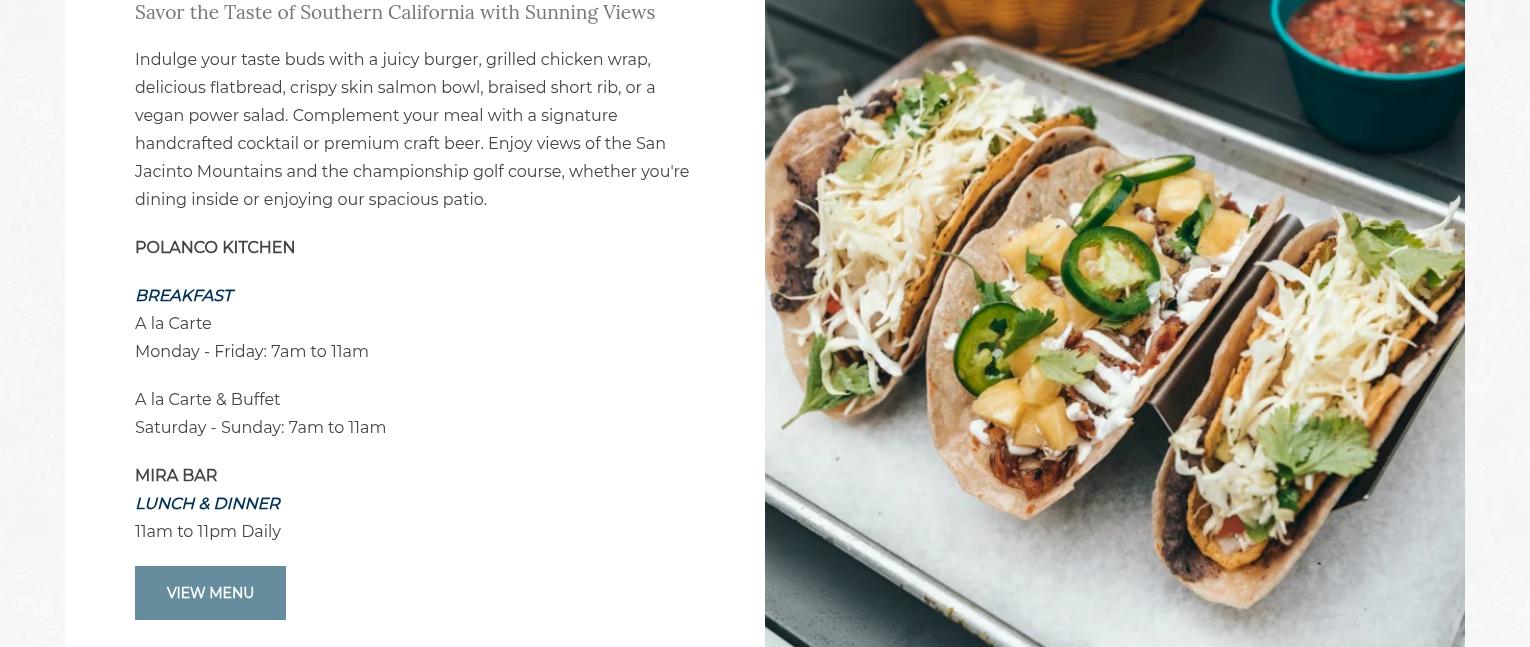Select the 'Savor the Taste' heading

pyautogui.click(x=395, y=12)
